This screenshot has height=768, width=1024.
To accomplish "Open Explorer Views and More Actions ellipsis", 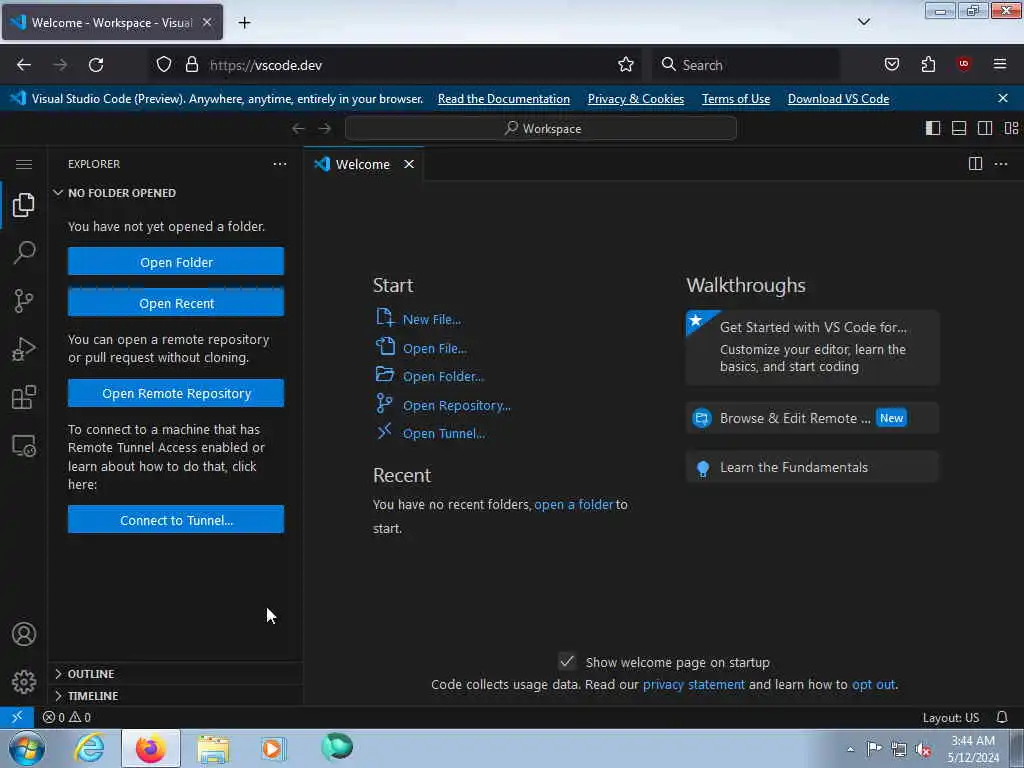I will 280,164.
